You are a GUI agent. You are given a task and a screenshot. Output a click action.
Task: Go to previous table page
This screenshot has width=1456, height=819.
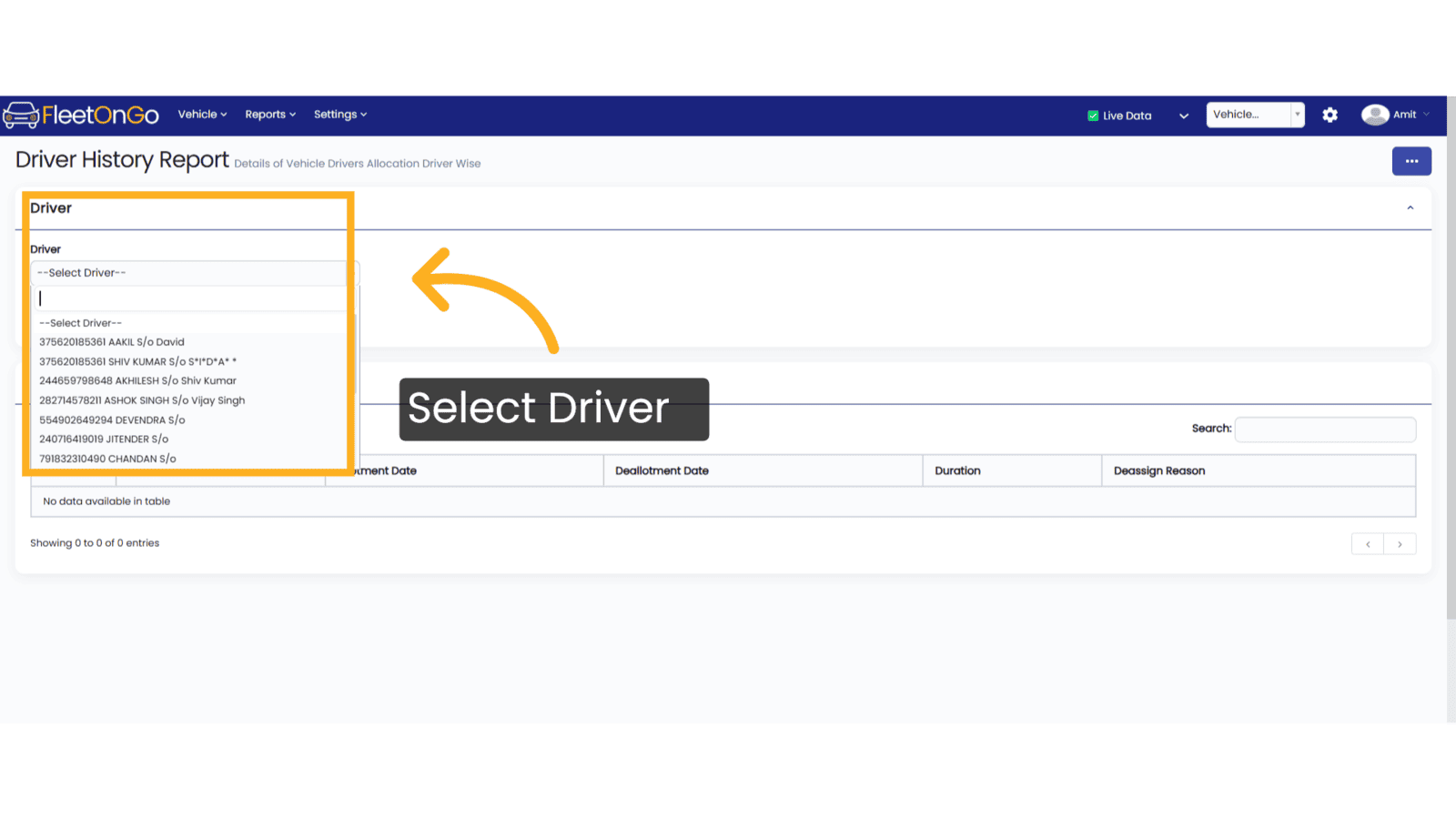(x=1368, y=544)
